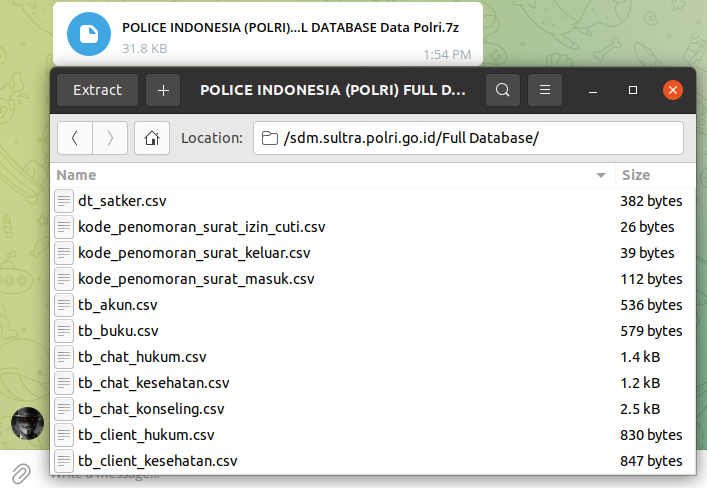This screenshot has height=488, width=707.
Task: Open the hamburger menu button
Action: click(x=545, y=90)
